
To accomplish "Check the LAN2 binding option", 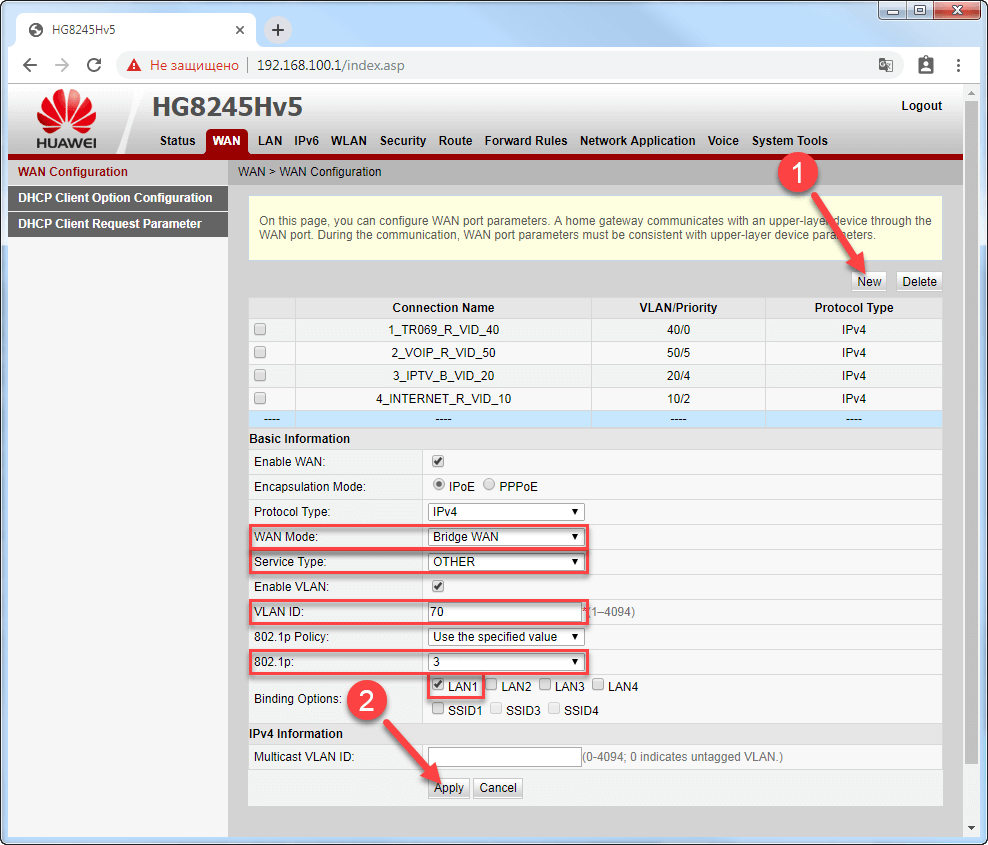I will pos(491,685).
